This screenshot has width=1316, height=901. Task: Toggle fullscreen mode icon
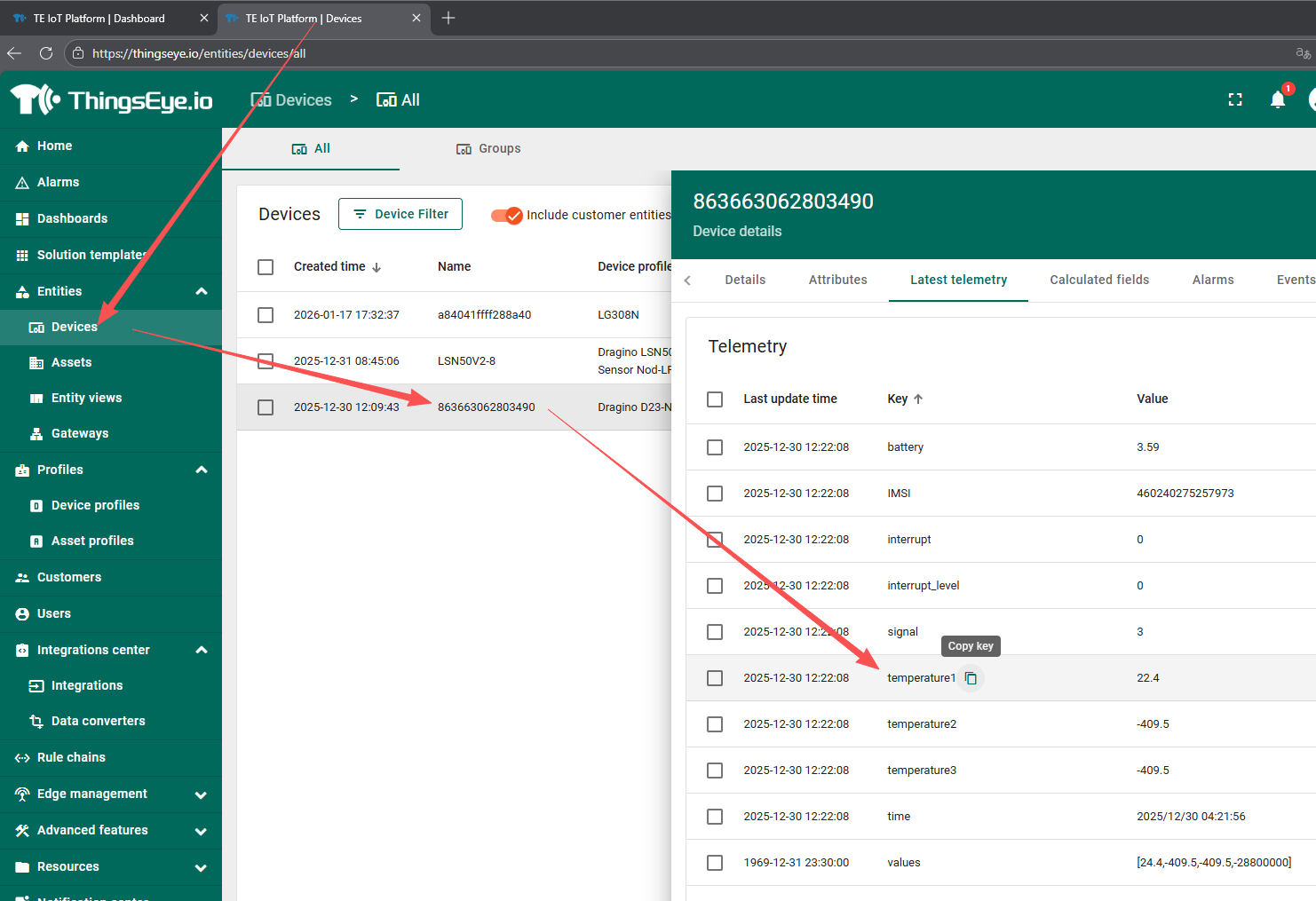coord(1234,99)
